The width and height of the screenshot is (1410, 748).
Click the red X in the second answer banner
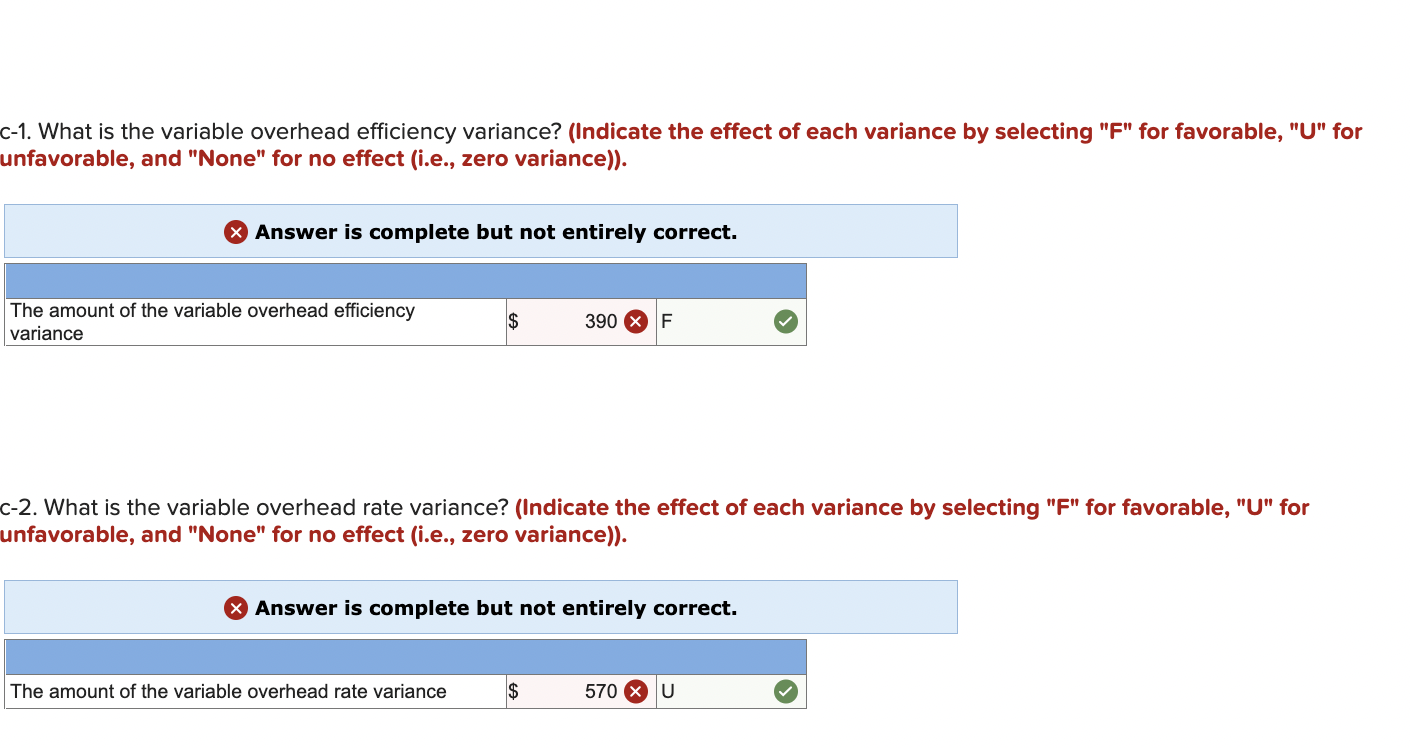click(235, 607)
